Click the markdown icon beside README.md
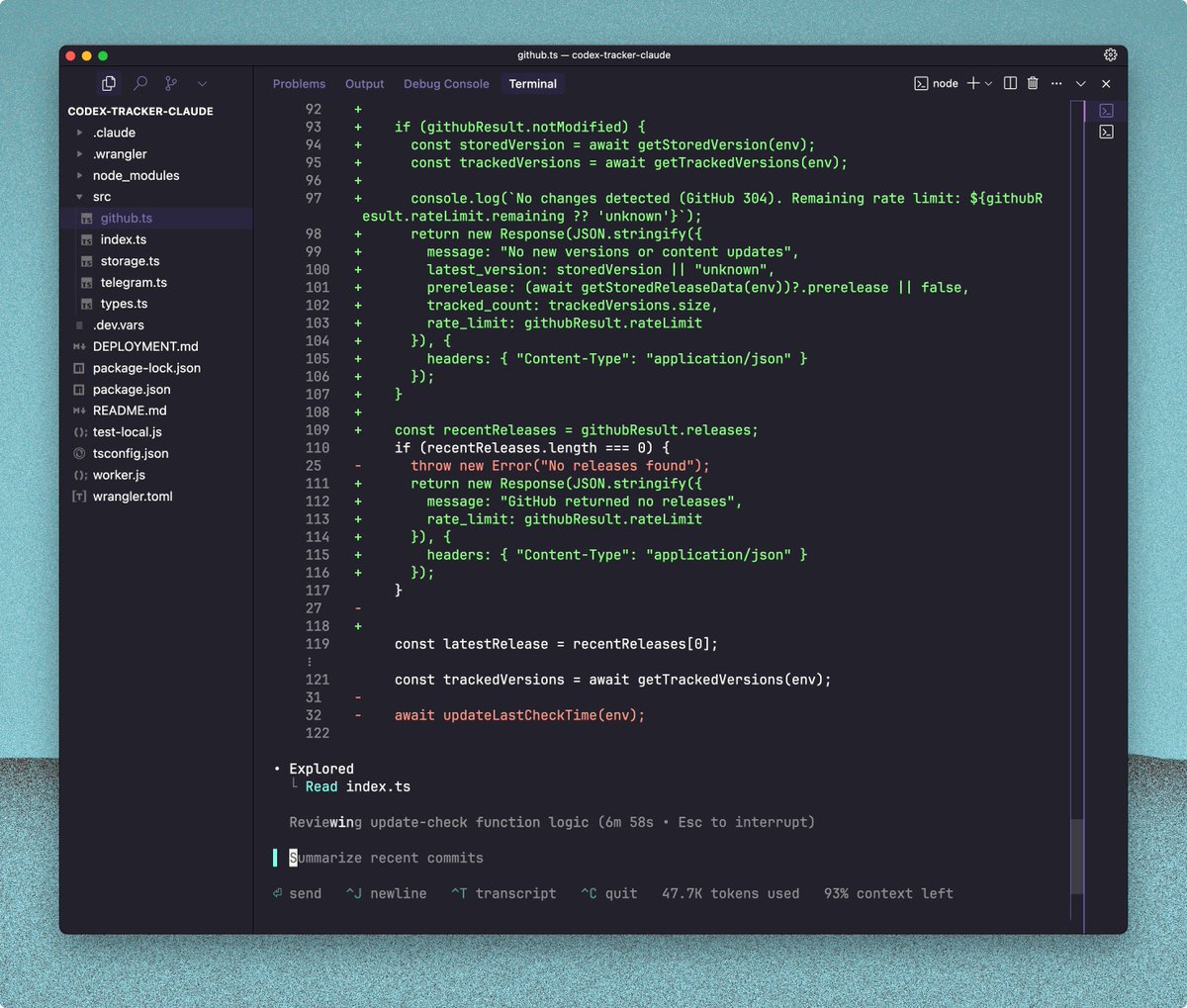The image size is (1187, 1008). [79, 411]
